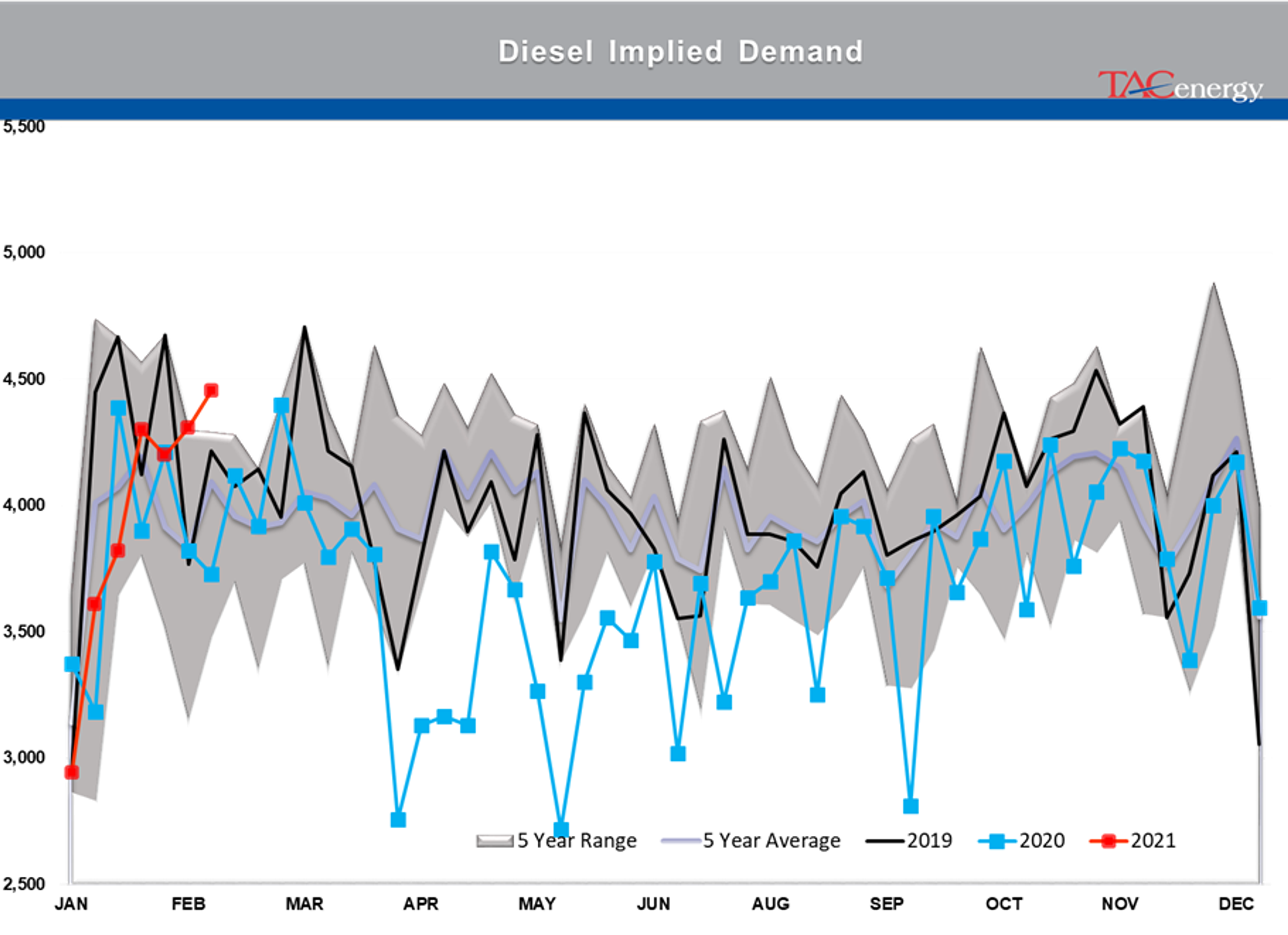This screenshot has width=1288, height=935.
Task: Click the MAR axis label
Action: (x=305, y=904)
